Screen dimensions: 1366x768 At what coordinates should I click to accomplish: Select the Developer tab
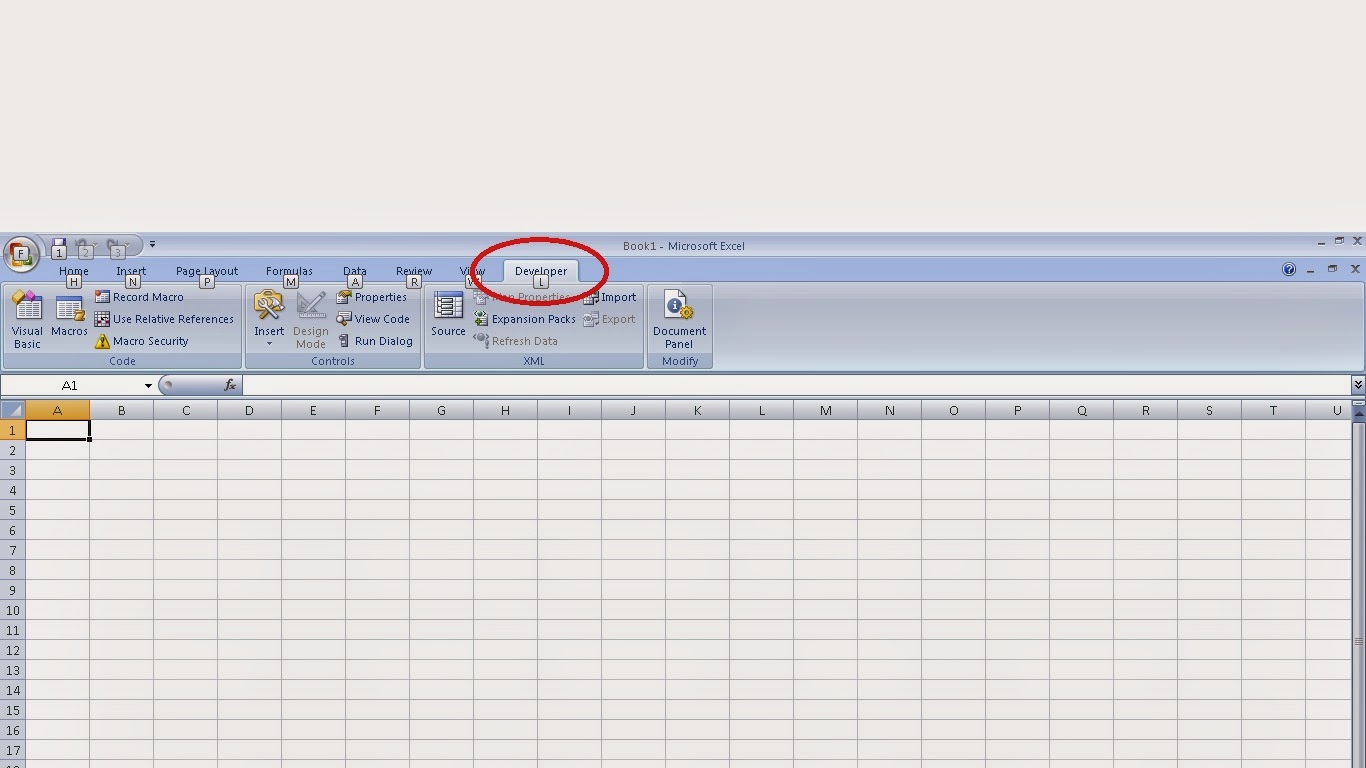(x=541, y=271)
